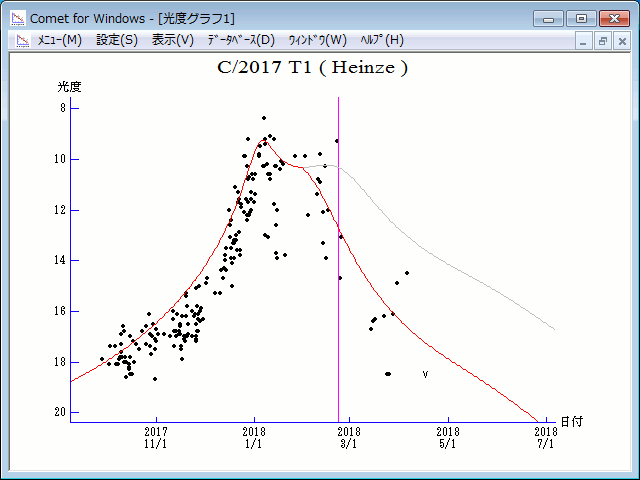Click the Comet for Windows title bar icon

tap(16, 18)
